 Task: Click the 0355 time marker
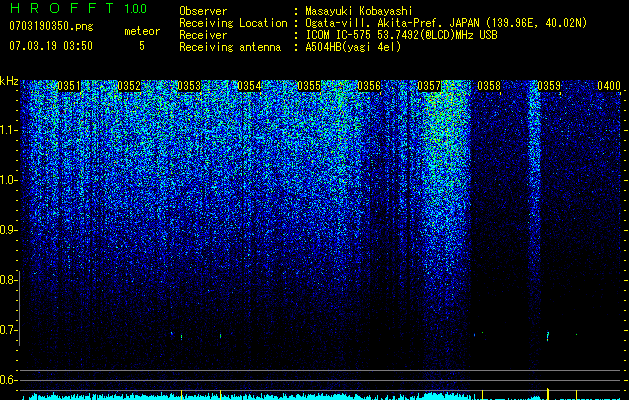tap(309, 86)
